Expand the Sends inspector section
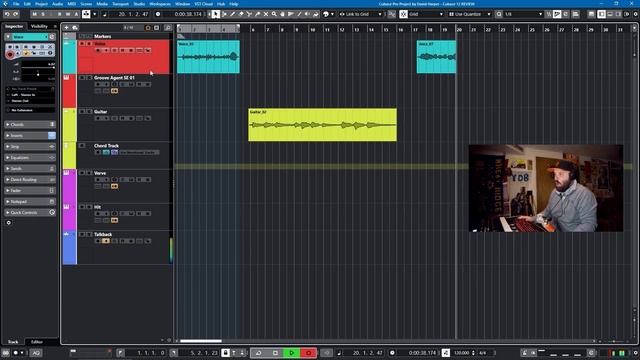This screenshot has height=360, width=640. pos(30,169)
